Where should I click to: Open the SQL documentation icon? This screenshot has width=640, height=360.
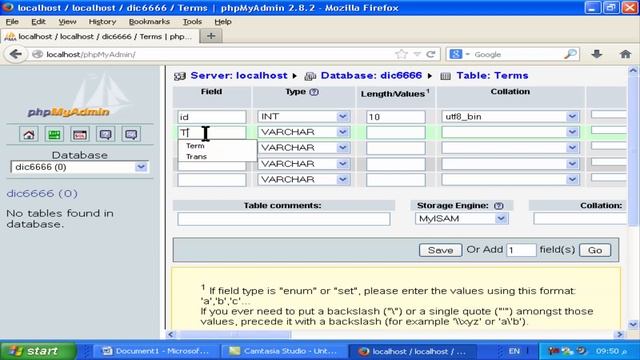pyautogui.click(x=131, y=134)
